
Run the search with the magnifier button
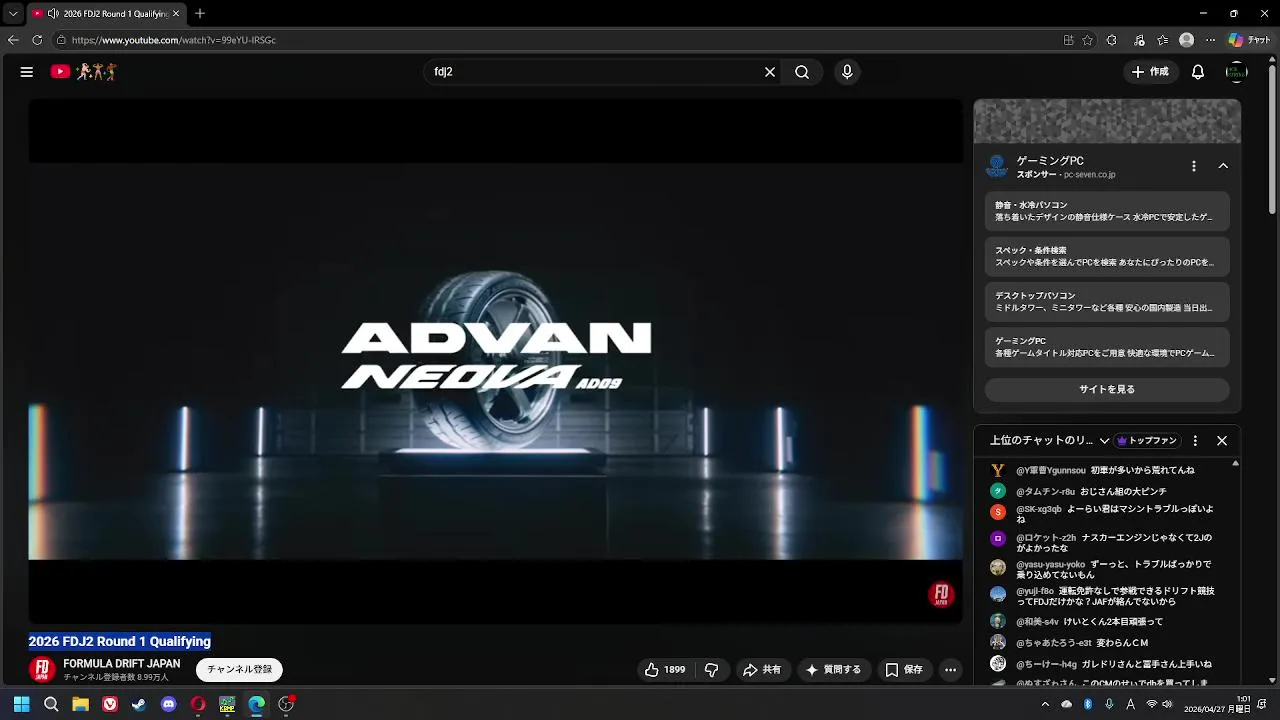click(802, 72)
